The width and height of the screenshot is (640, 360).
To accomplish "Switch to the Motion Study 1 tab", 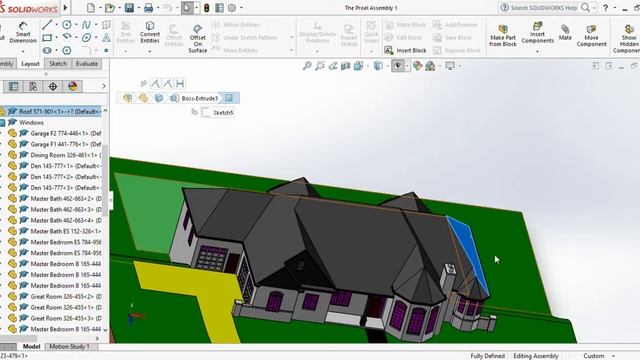I will point(69,347).
